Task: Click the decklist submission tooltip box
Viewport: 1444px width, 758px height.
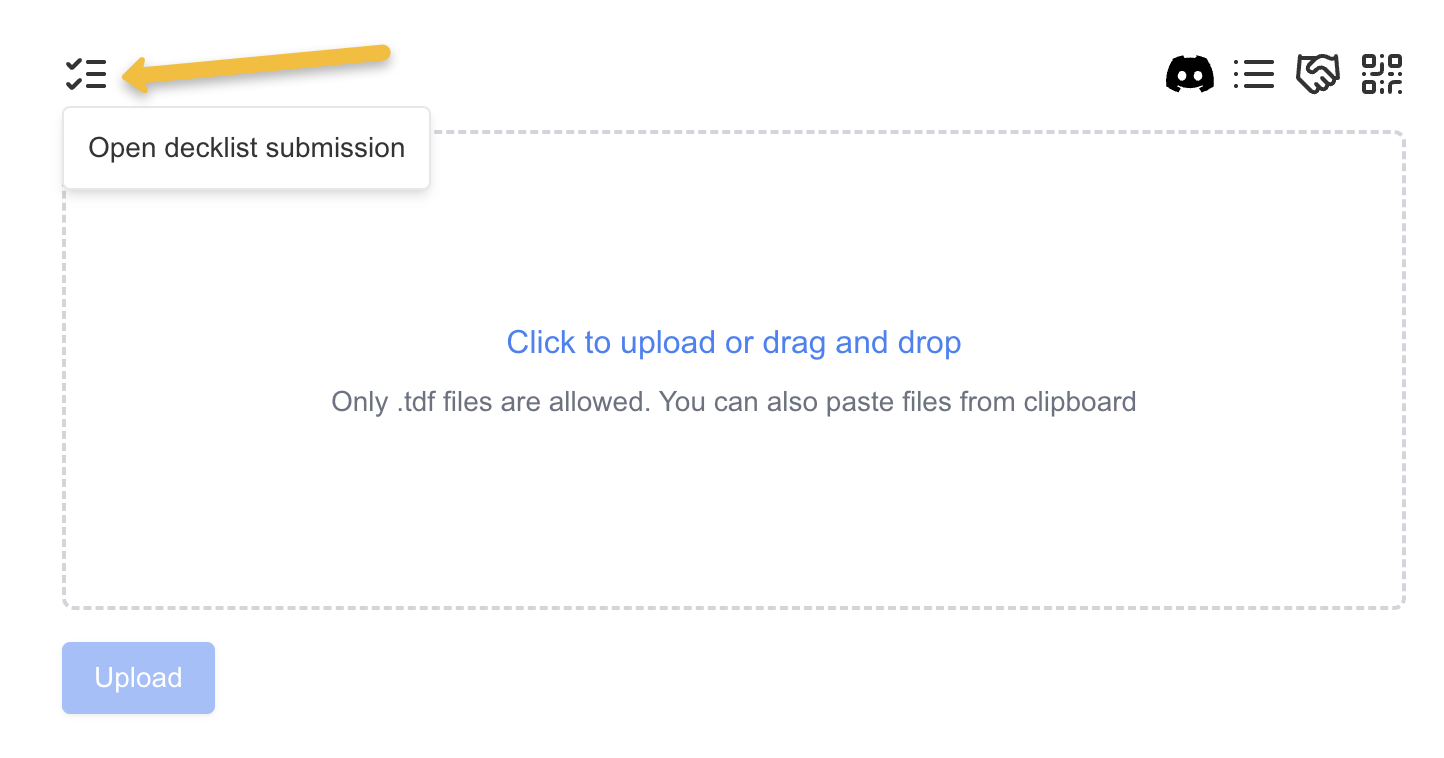Action: coord(246,148)
